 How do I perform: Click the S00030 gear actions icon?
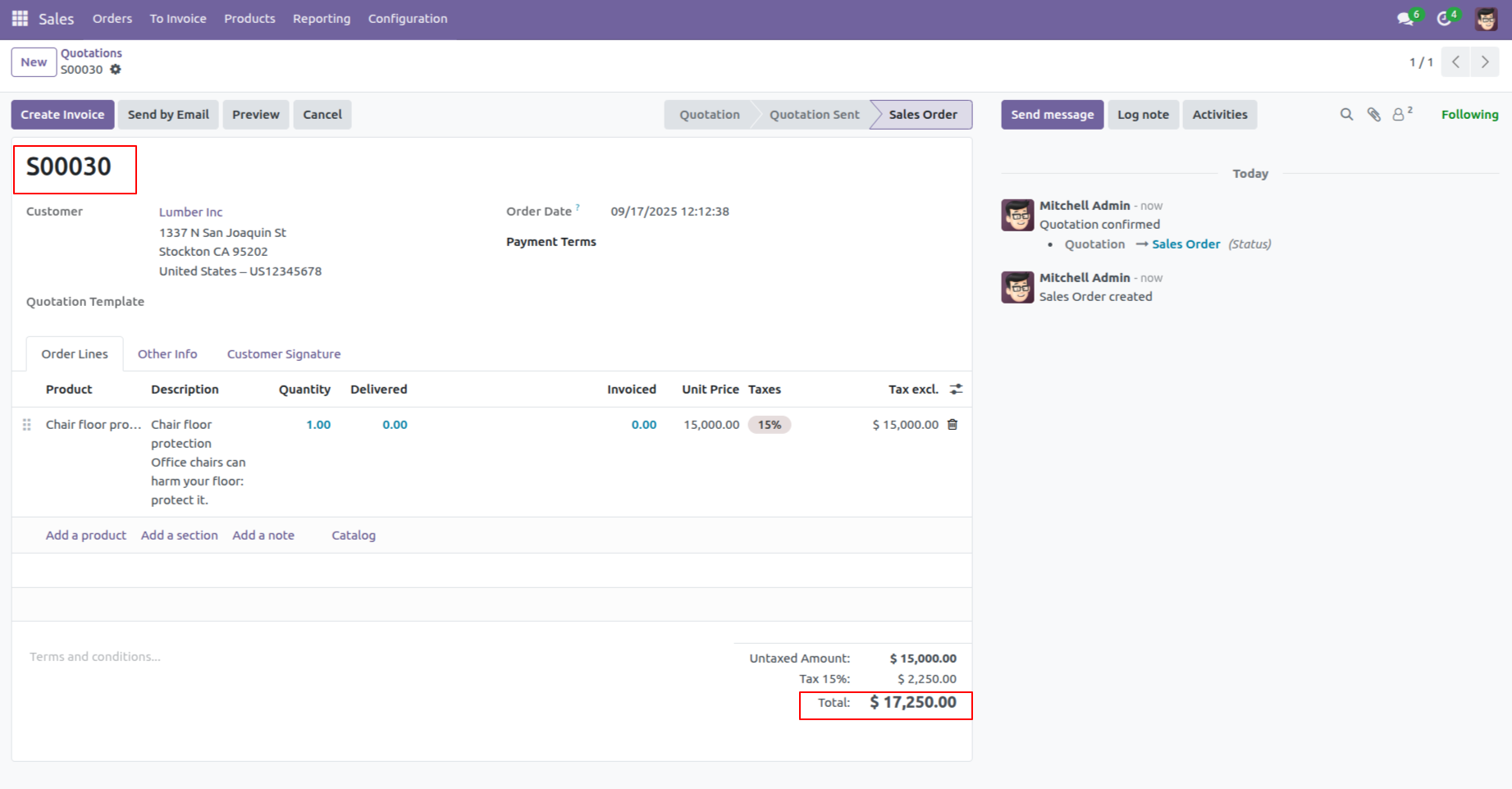click(x=116, y=70)
